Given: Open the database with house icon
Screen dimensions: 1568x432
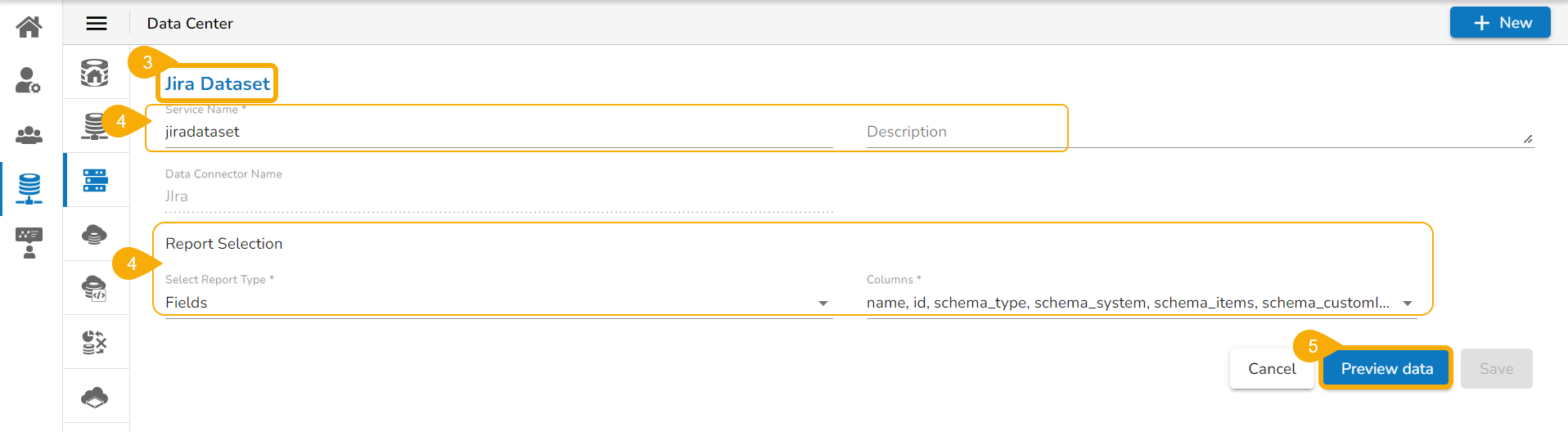Looking at the screenshot, I should [95, 73].
